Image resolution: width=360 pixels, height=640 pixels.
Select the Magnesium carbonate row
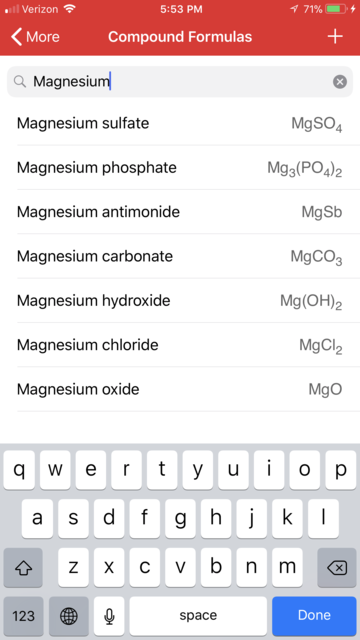pyautogui.click(x=180, y=256)
